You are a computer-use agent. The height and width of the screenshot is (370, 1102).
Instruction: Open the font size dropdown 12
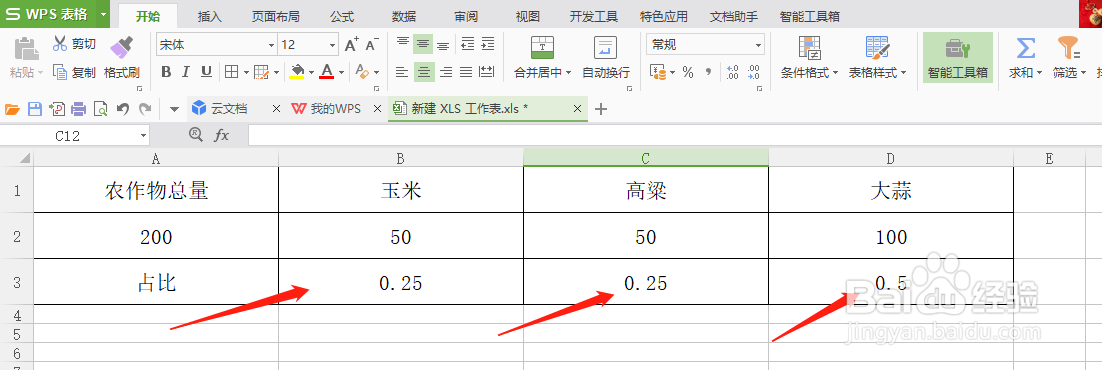point(332,45)
